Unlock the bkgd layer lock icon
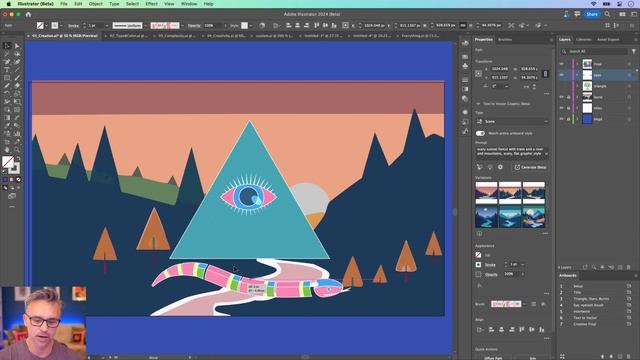Screen dimensions: 640x360 pos(568,119)
